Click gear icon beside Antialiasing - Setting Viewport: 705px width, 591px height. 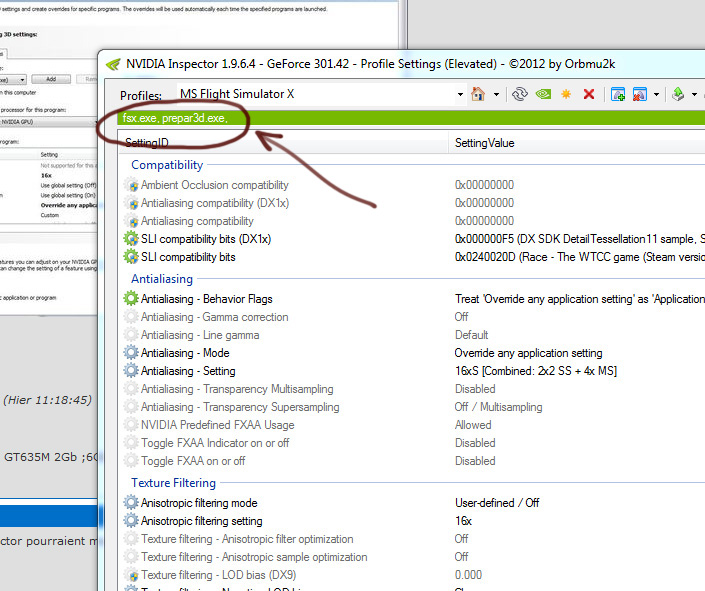pyautogui.click(x=131, y=371)
